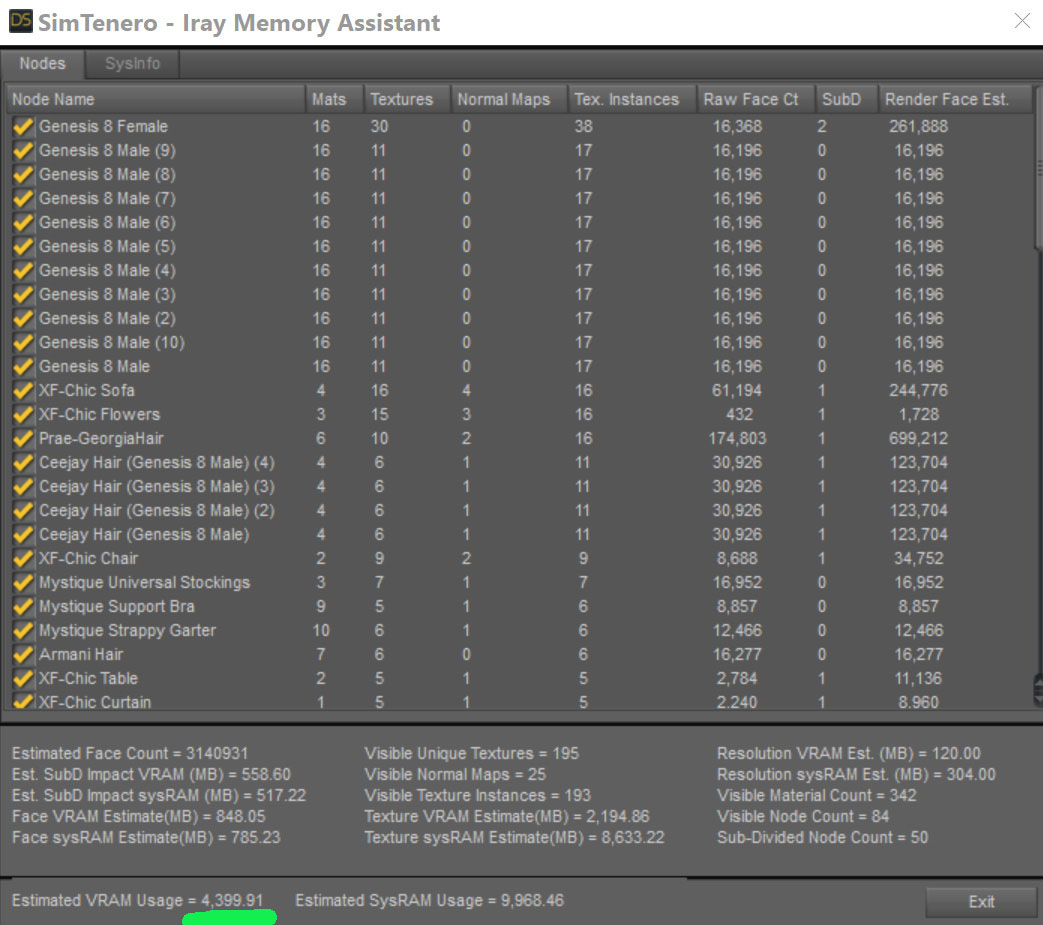
Task: Click the 699,212 render face estimate value
Action: [919, 438]
